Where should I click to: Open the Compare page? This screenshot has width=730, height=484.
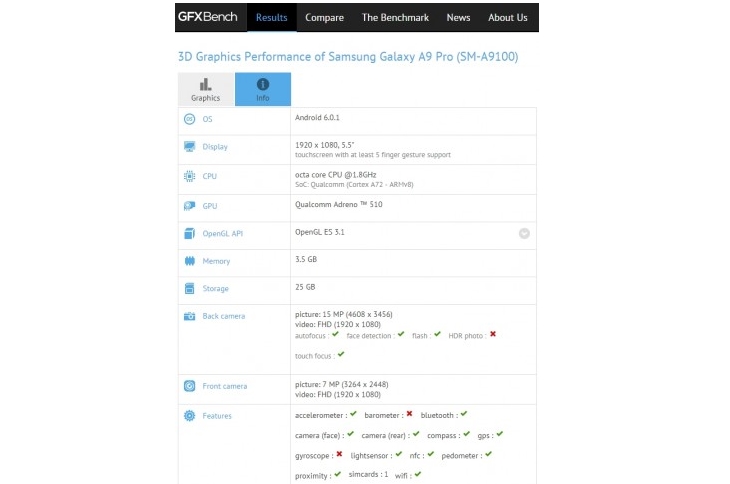[324, 17]
